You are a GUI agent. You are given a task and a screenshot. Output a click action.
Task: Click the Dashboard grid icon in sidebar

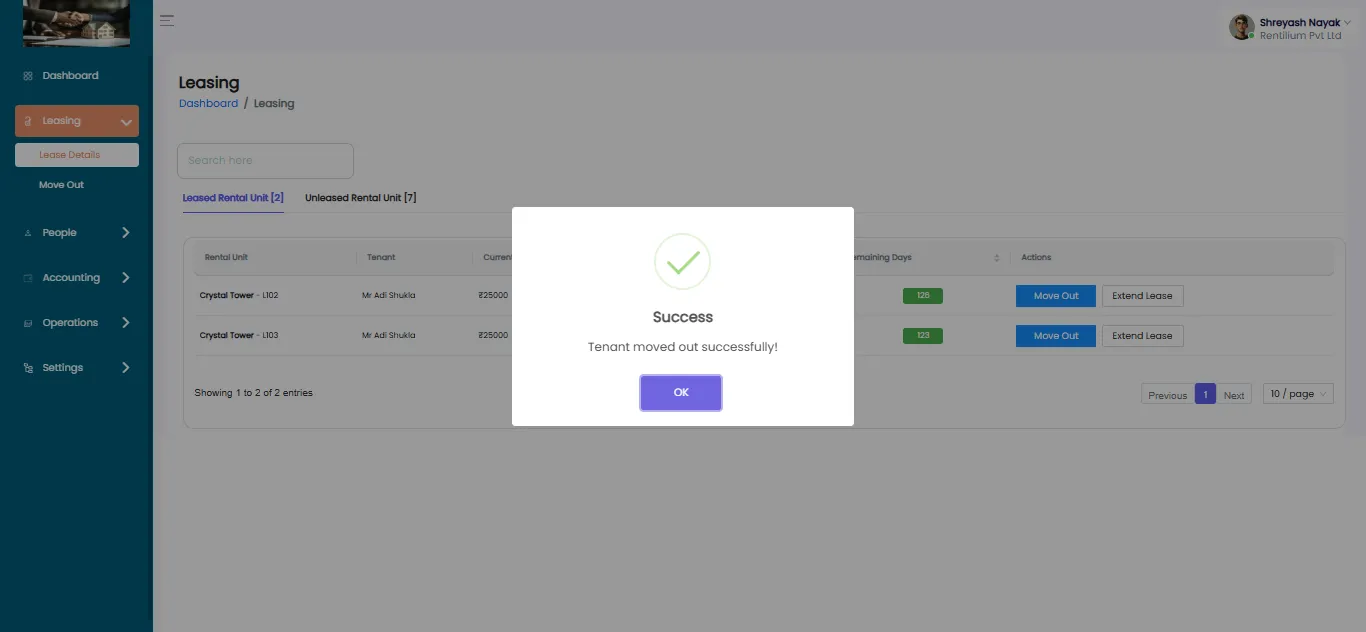[x=28, y=76]
